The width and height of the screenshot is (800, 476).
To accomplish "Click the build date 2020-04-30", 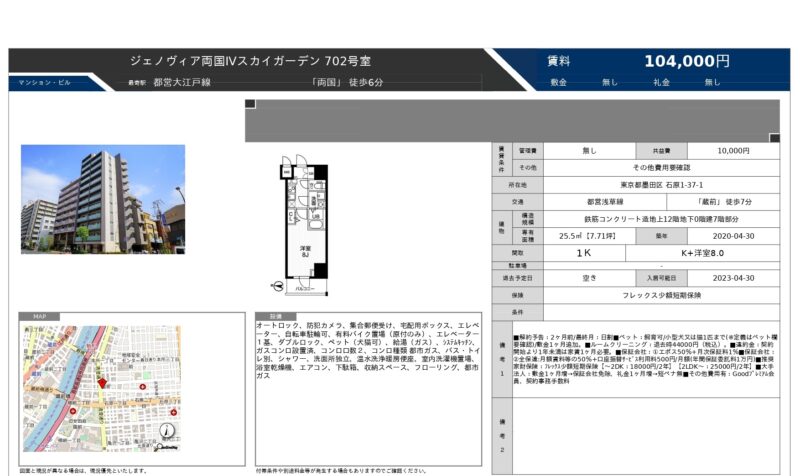I will [x=733, y=236].
